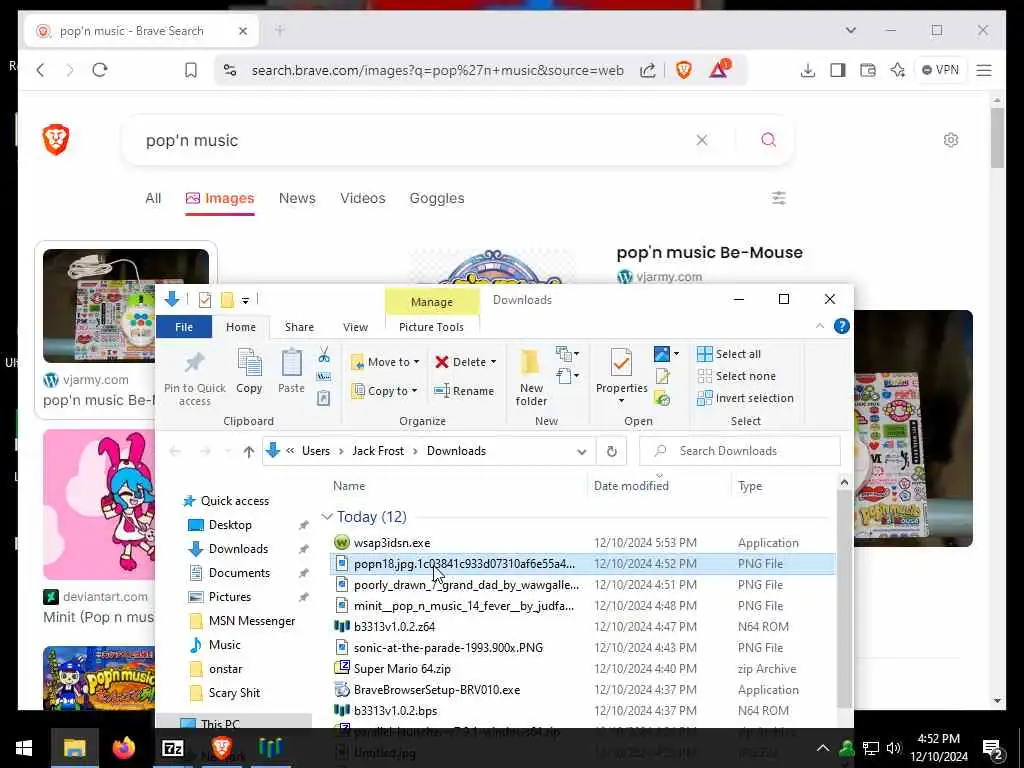Click the Up arrow to parent folder
Viewport: 1024px width, 768px height.
click(249, 451)
